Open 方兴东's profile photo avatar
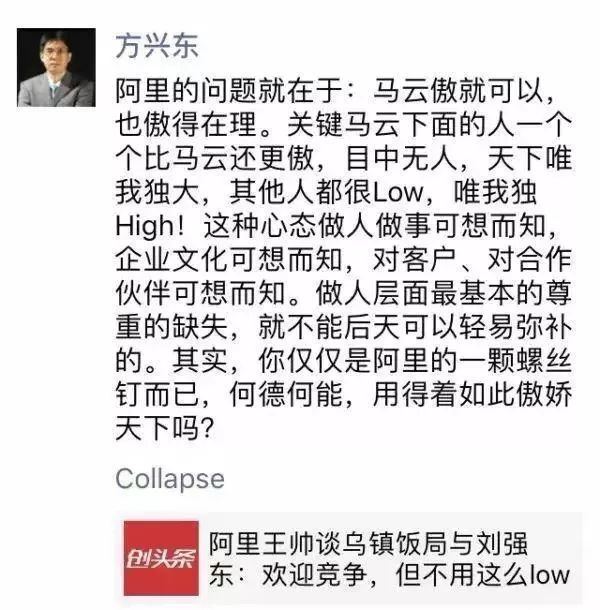Screen dimensions: 600x610 [x=56, y=67]
